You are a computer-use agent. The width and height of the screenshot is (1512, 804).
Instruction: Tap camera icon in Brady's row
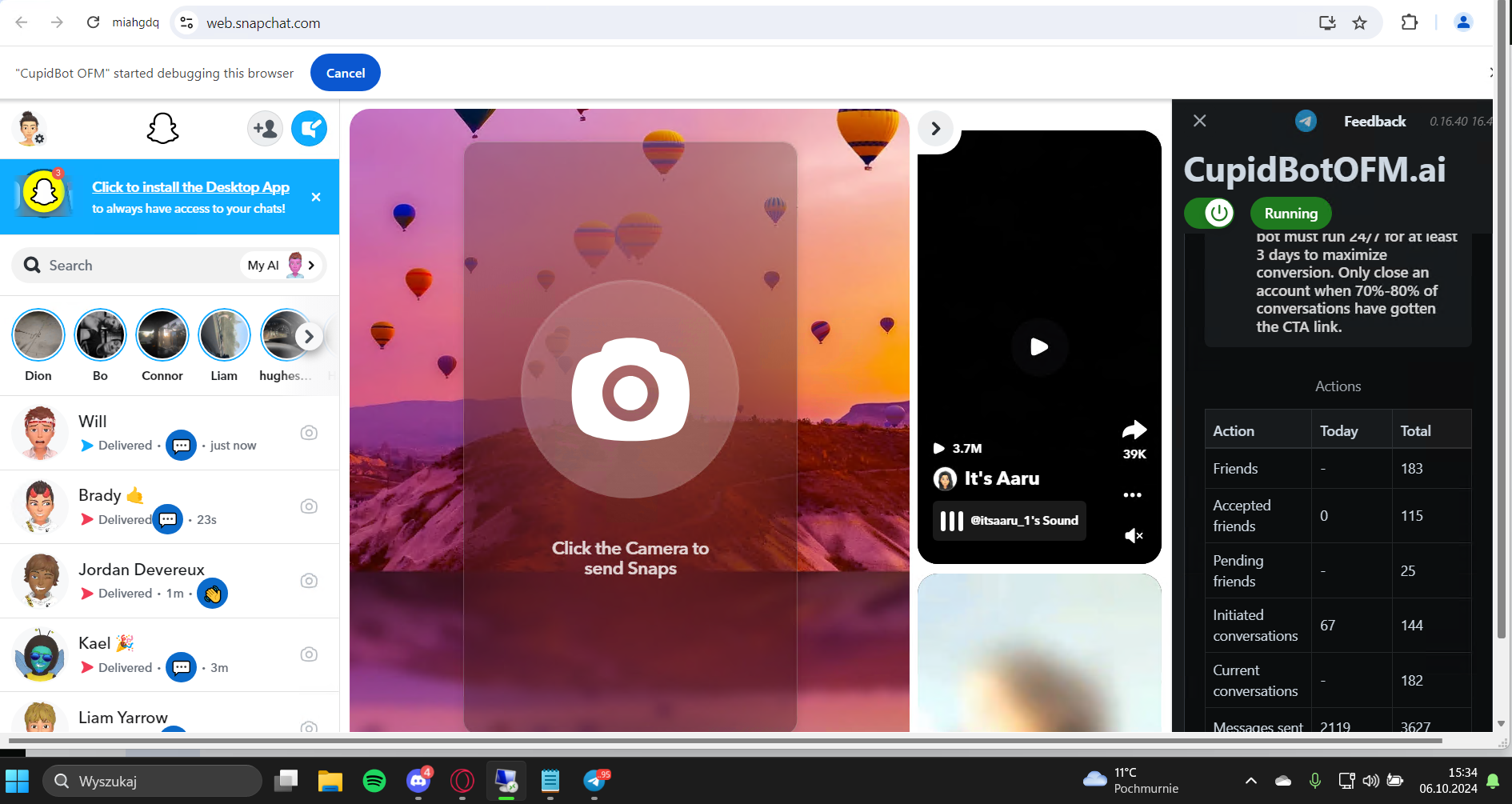[x=309, y=506]
